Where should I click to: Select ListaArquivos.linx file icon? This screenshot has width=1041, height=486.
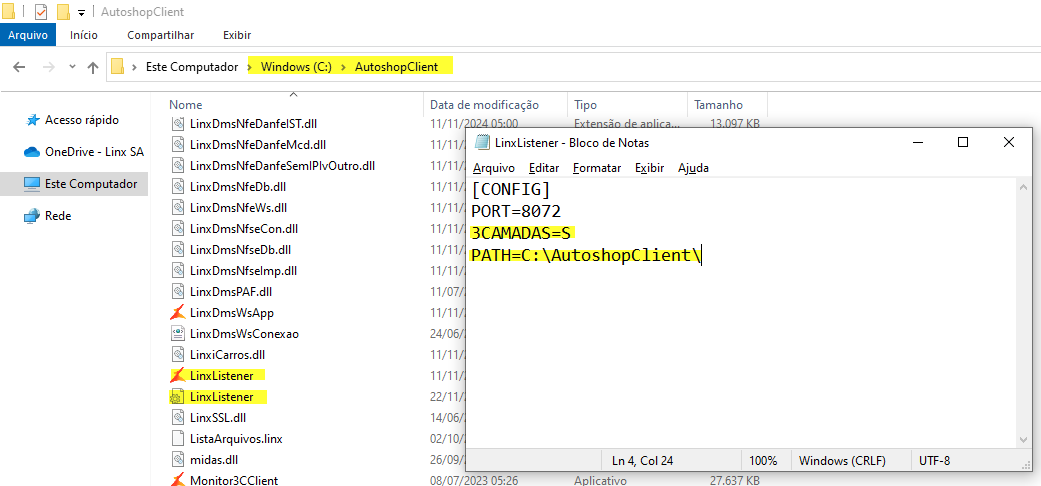coord(177,439)
